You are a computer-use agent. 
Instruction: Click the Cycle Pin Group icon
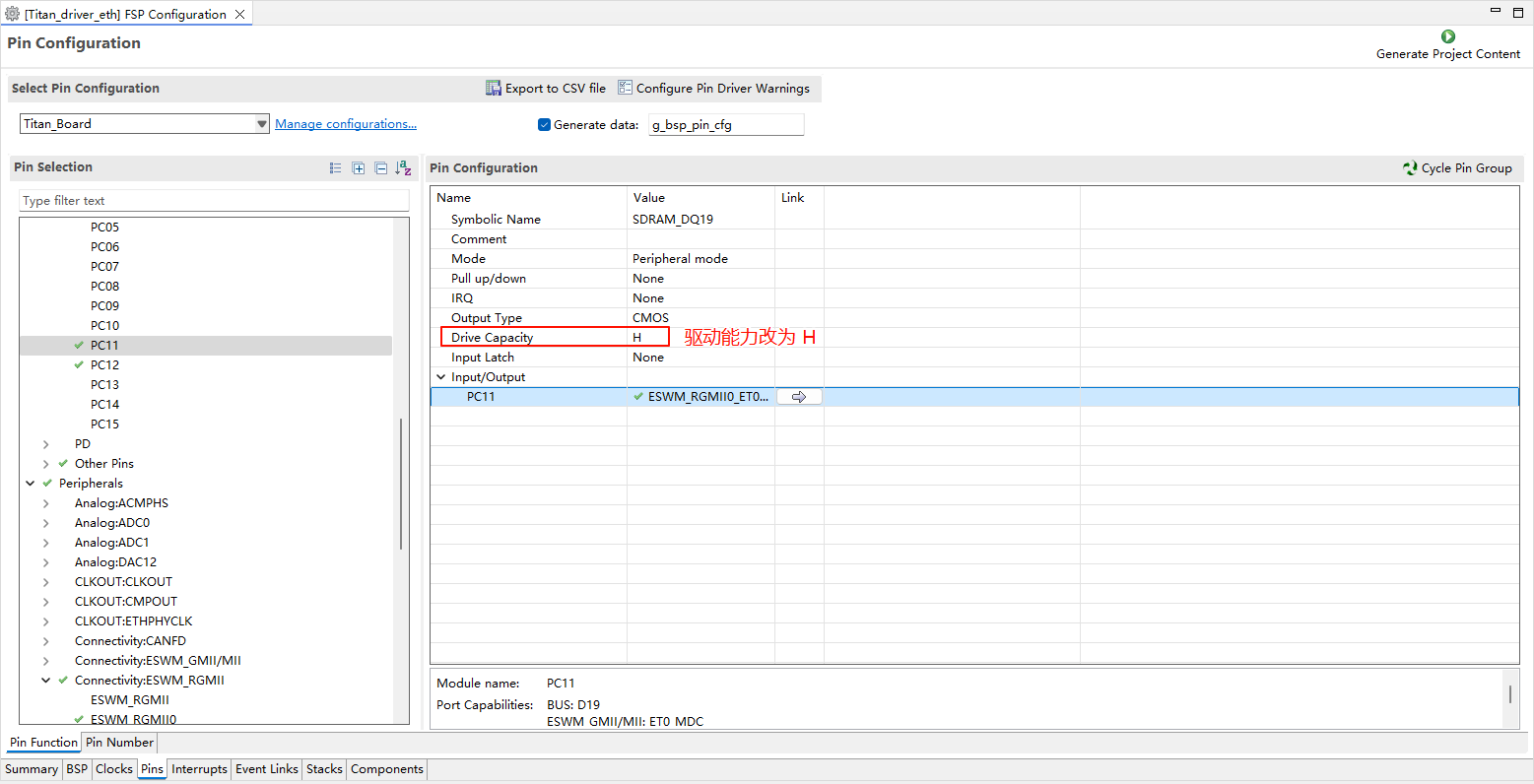[1410, 168]
